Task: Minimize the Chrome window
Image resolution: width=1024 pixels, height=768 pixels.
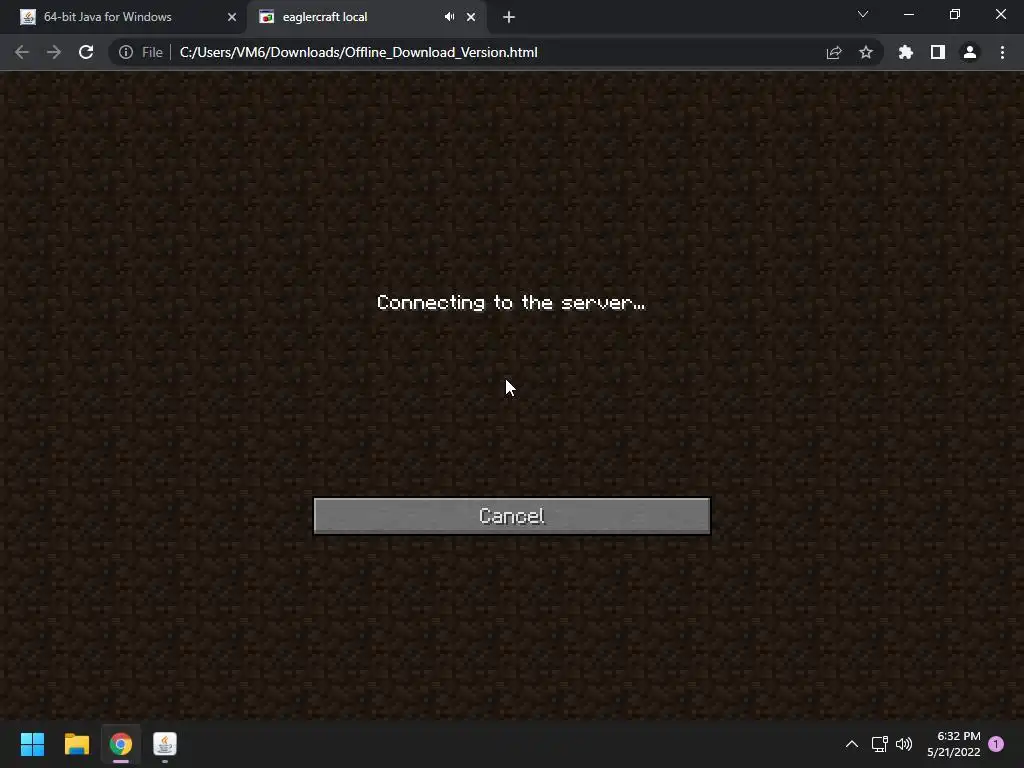Action: pyautogui.click(x=908, y=14)
